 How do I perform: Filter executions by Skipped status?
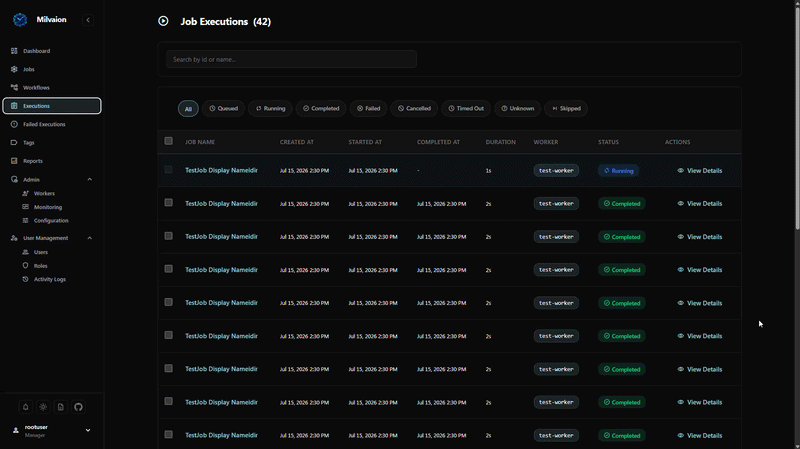click(x=566, y=109)
